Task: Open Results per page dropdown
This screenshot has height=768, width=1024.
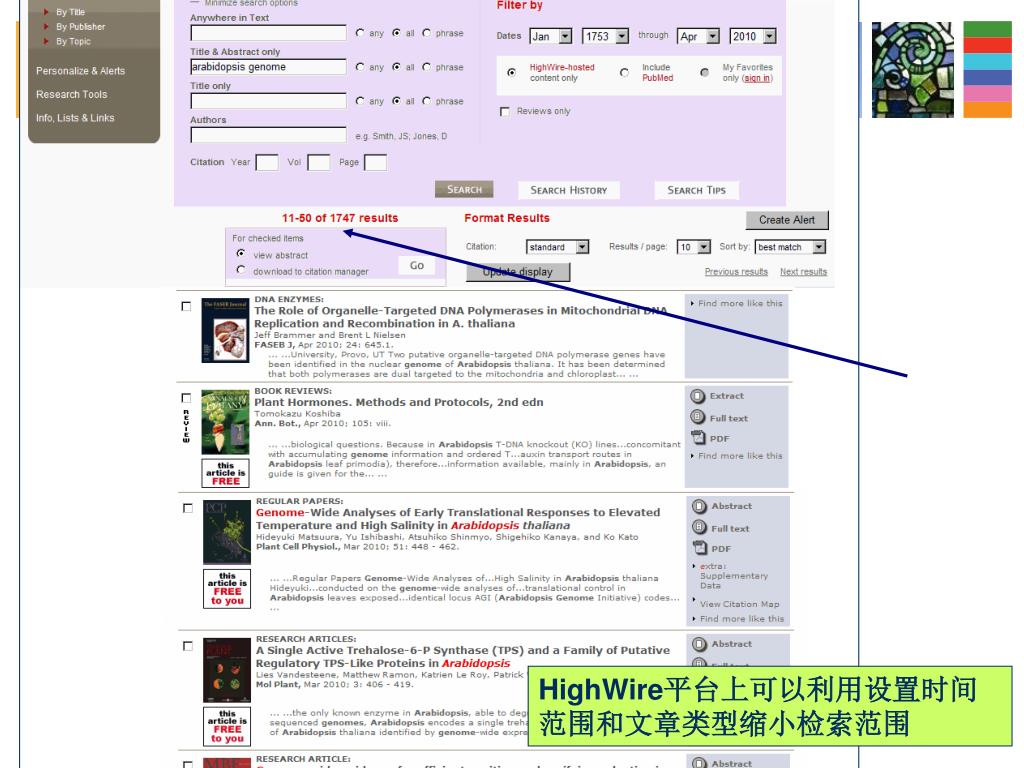Action: coord(694,247)
